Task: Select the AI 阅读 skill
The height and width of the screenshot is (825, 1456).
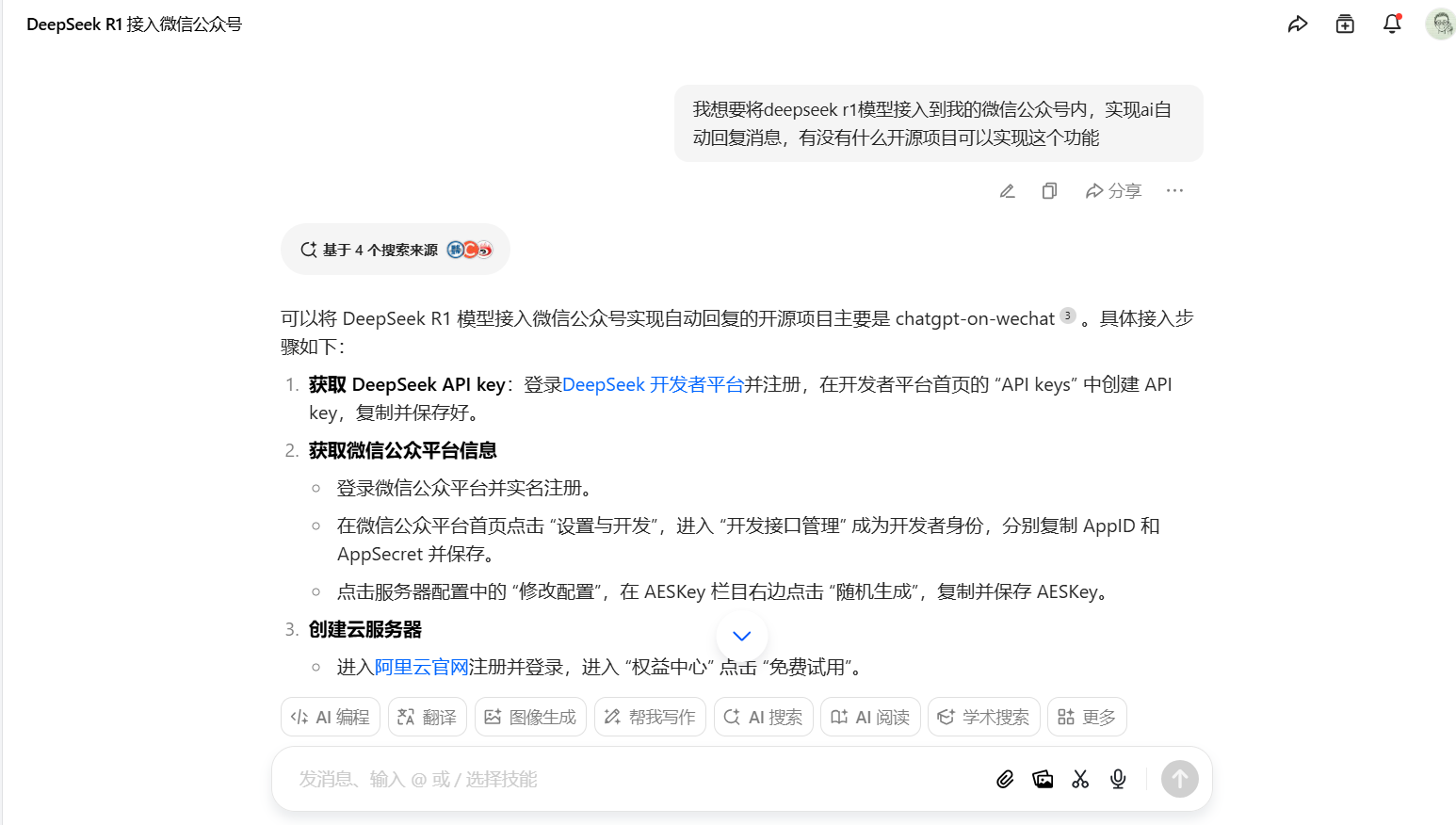Action: (x=870, y=717)
